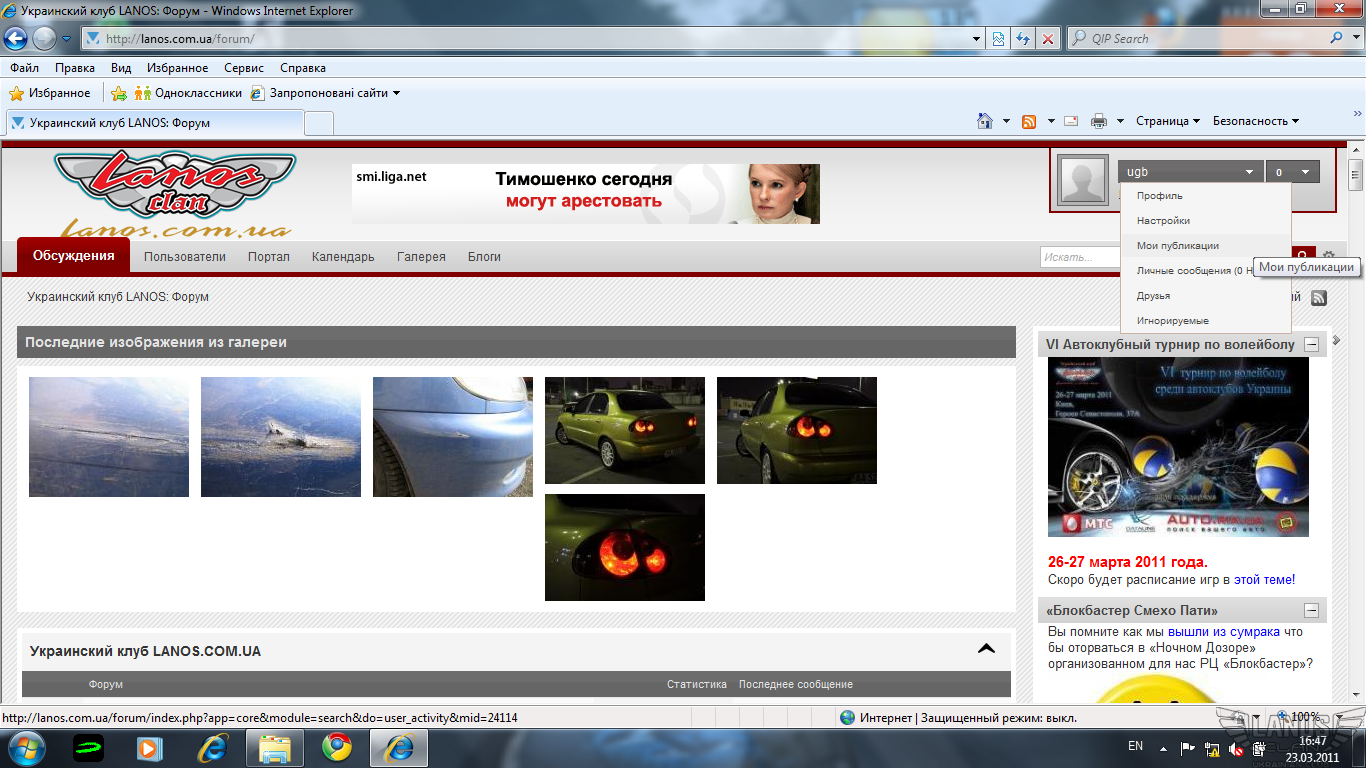The width and height of the screenshot is (1366, 768).
Task: Open the Вид menu
Action: (121, 68)
